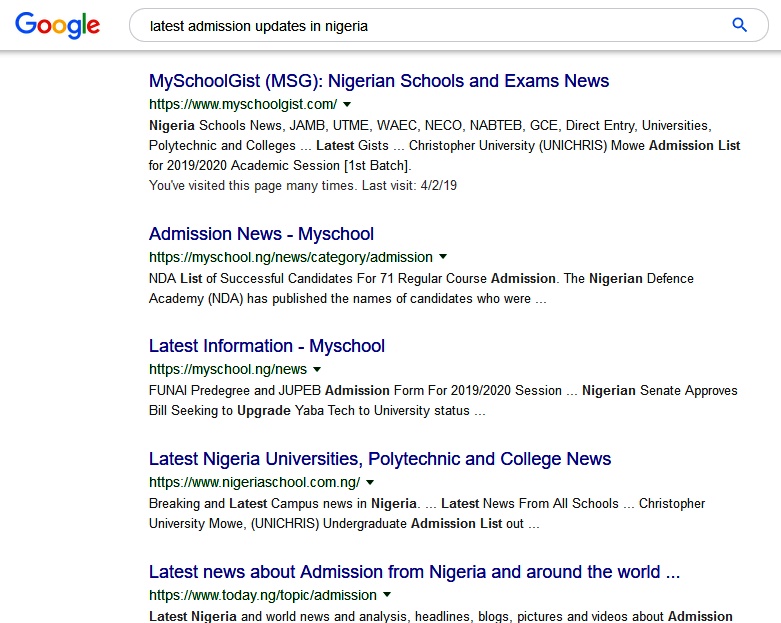Click the blue search magnifier icon
The height and width of the screenshot is (623, 781).
pyautogui.click(x=740, y=26)
